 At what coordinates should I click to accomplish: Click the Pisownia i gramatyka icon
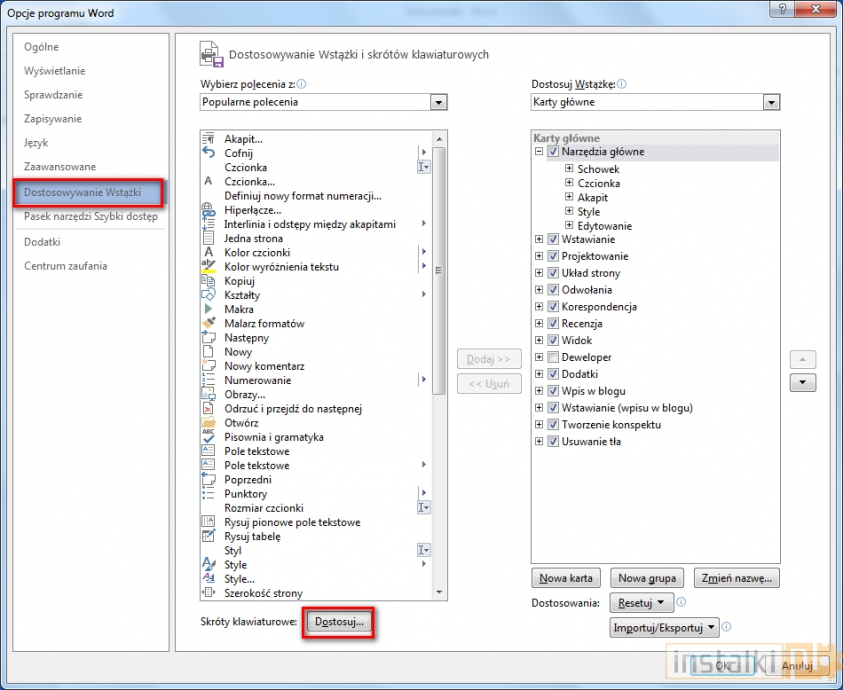(x=209, y=437)
